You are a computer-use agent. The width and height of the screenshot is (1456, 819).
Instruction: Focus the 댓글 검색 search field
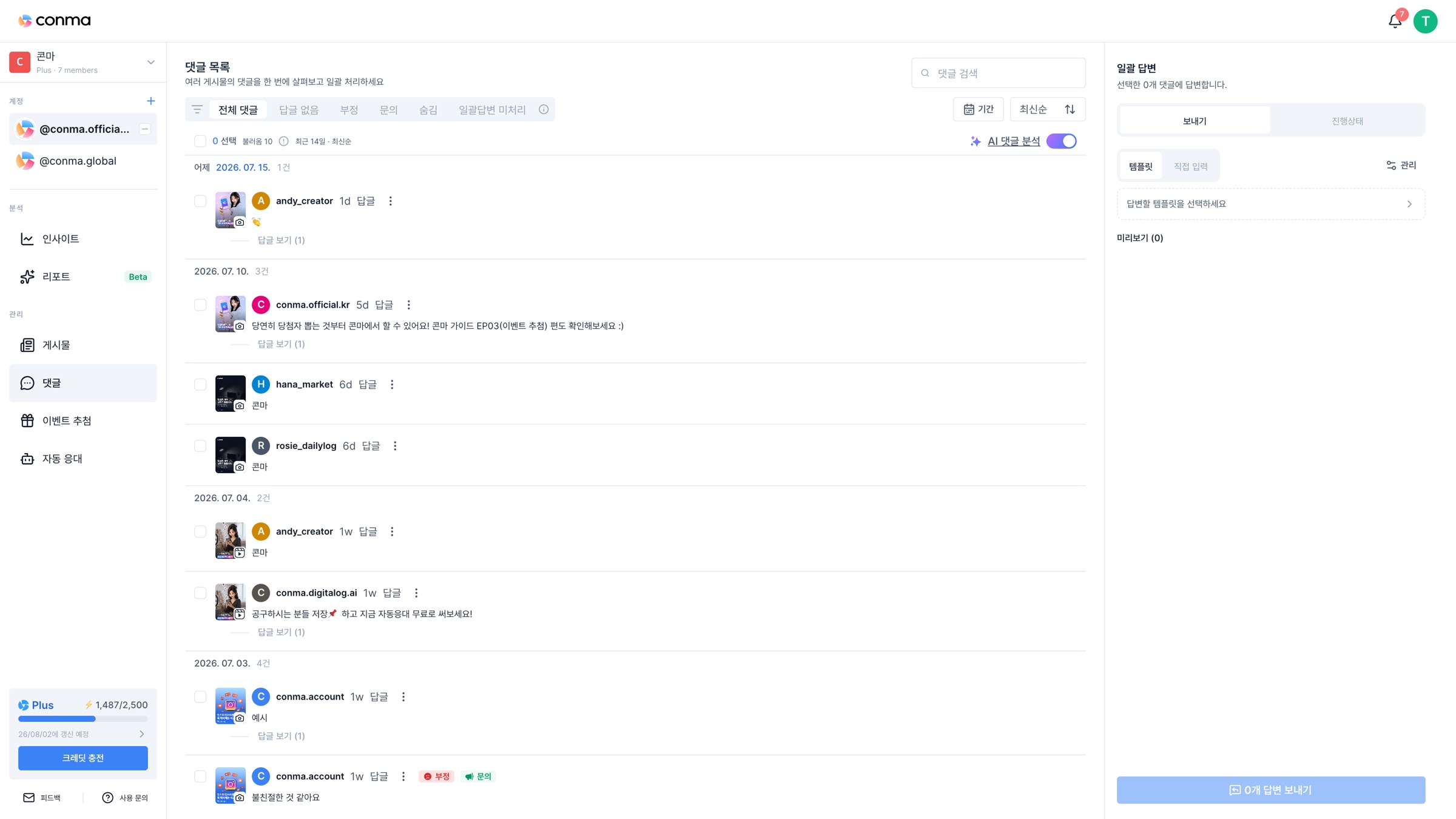pyautogui.click(x=998, y=73)
